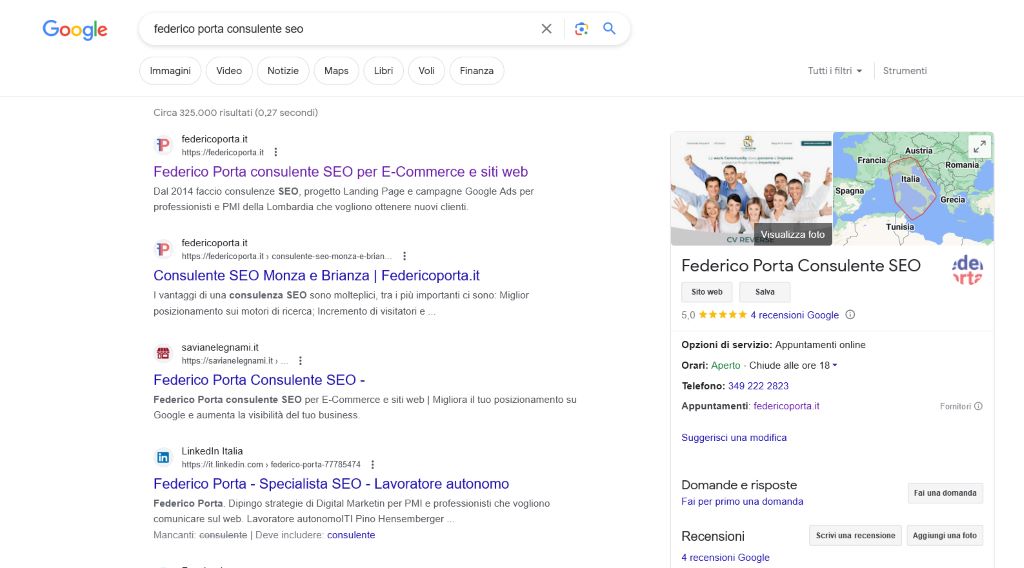1024x568 pixels.
Task: Click the 'consulente' must-include link
Action: [x=351, y=535]
